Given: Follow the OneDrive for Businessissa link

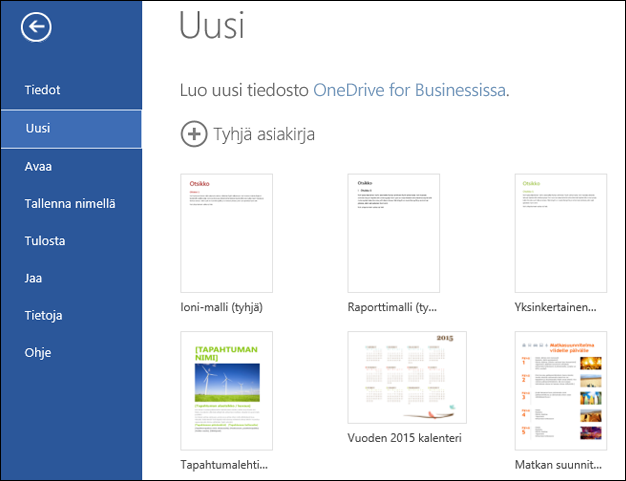Looking at the screenshot, I should [410, 90].
